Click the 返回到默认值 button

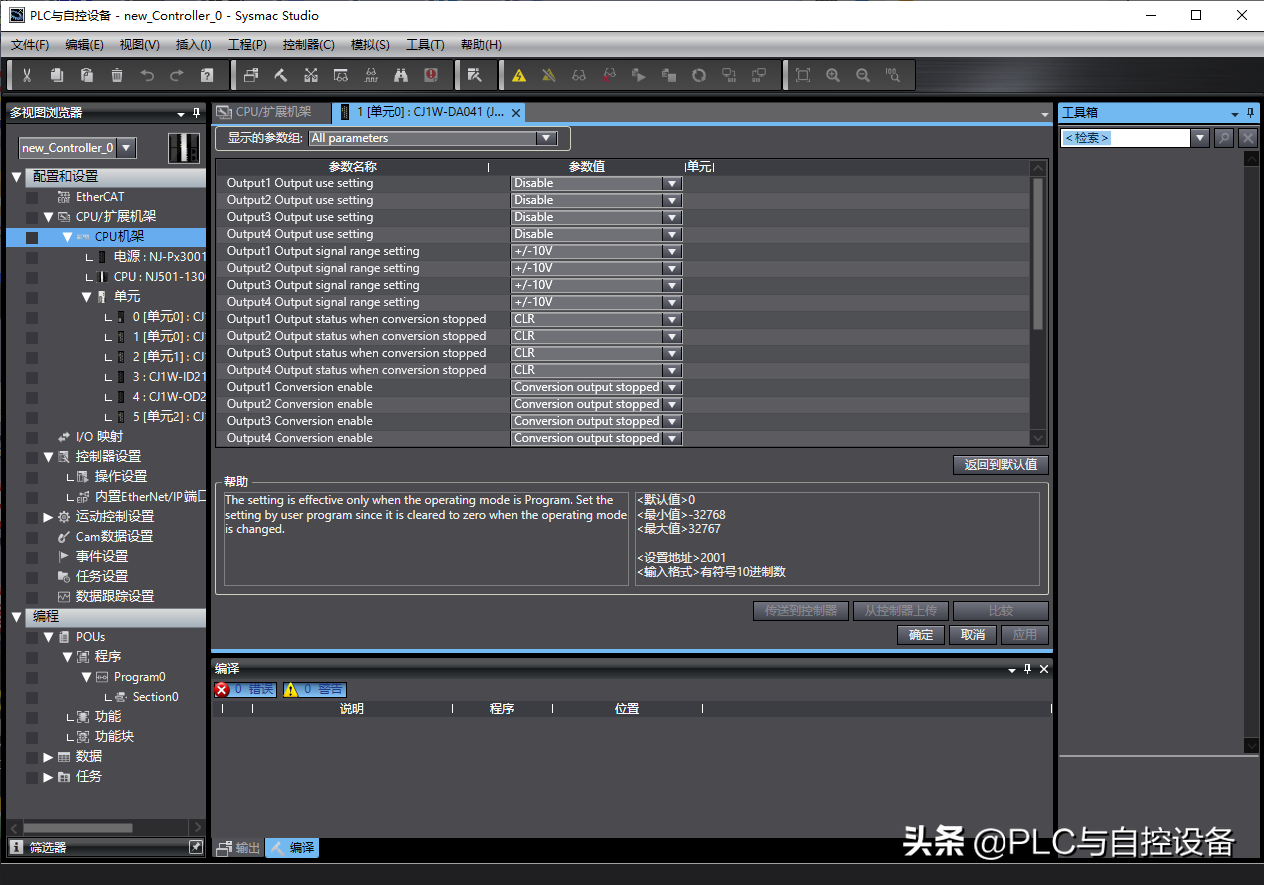point(1000,464)
